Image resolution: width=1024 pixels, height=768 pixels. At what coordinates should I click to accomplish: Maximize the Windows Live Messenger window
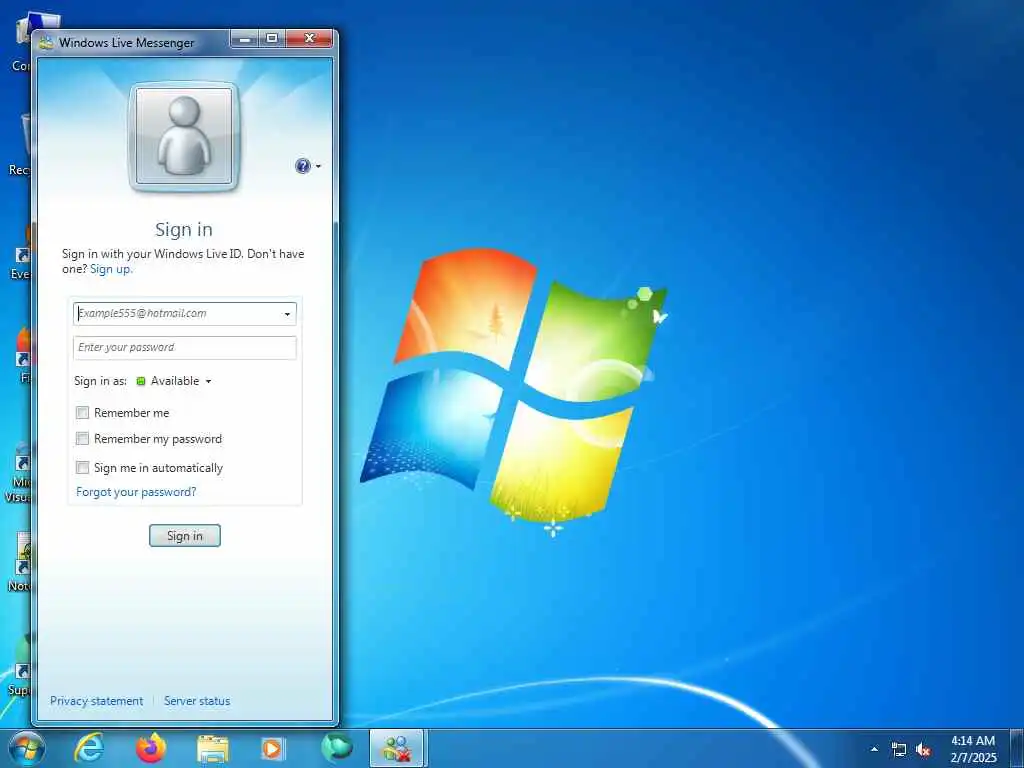272,39
